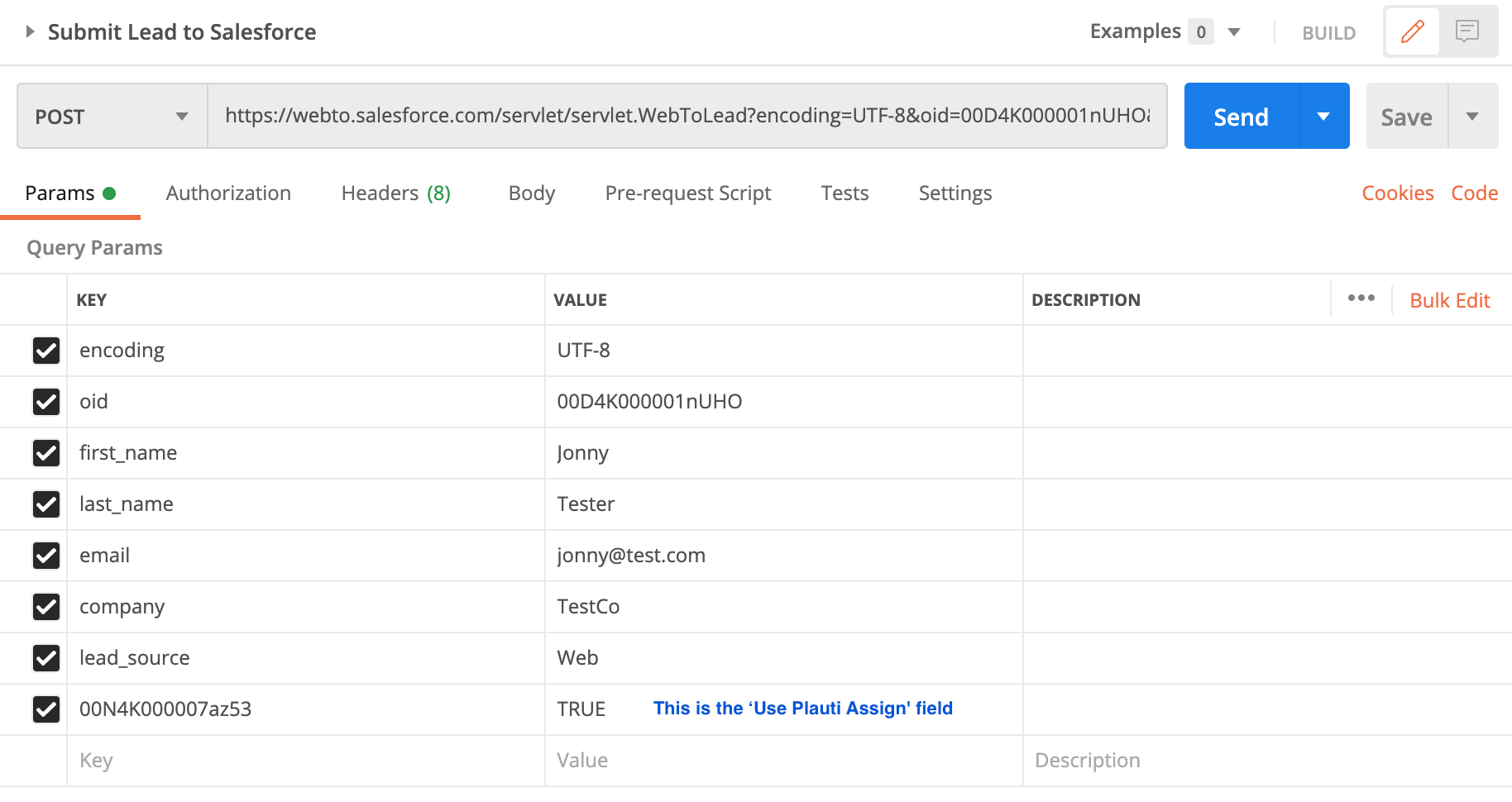The width and height of the screenshot is (1512, 802).
Task: Click the 00N4K000007az53 key cell
Action: 306,709
